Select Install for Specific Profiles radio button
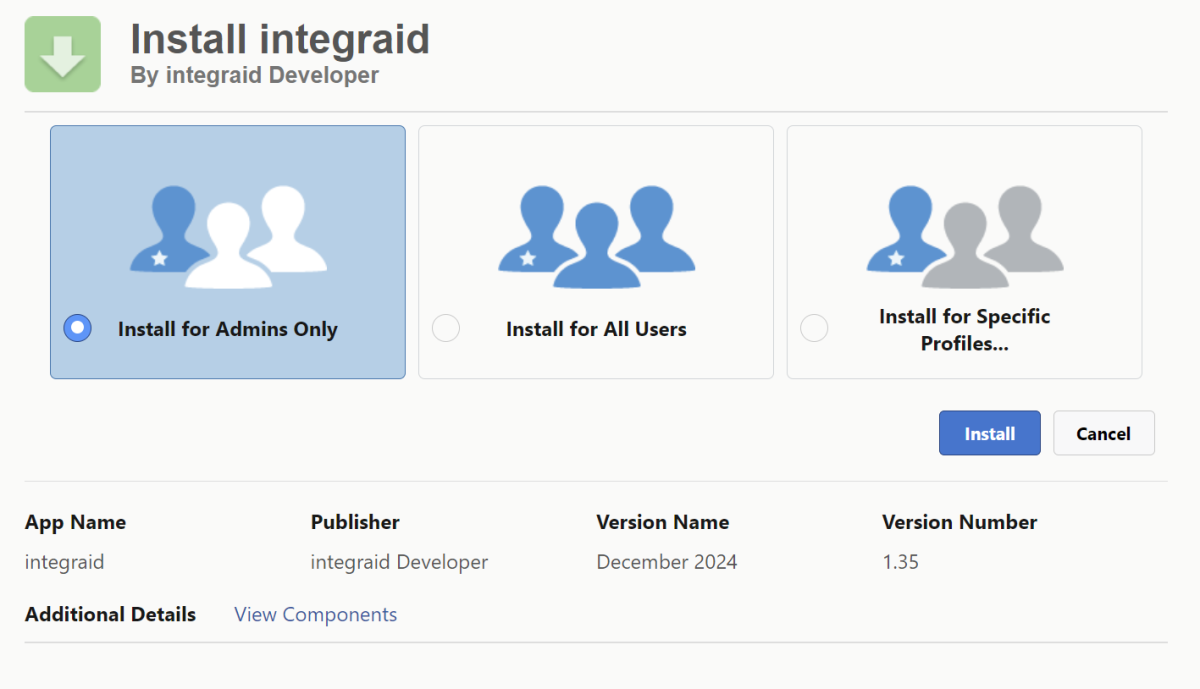Viewport: 1200px width, 689px height. click(x=814, y=328)
